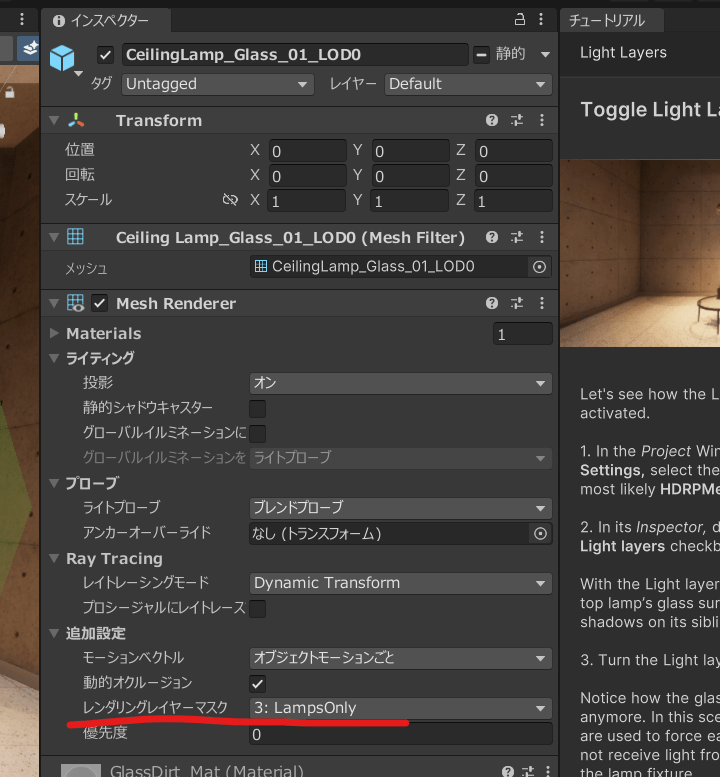Viewport: 720px width, 777px height.
Task: Switch to the インスペクター tab
Action: 101,20
